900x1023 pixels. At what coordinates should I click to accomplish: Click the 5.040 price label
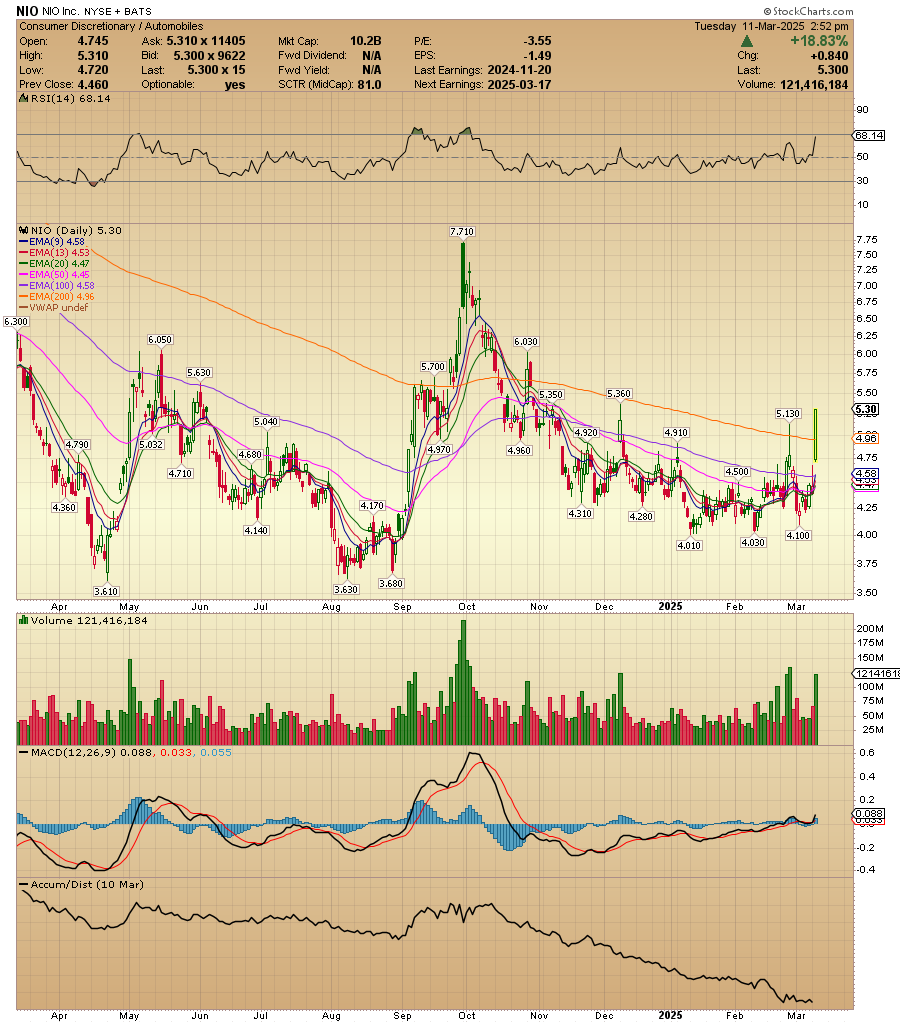click(x=266, y=421)
